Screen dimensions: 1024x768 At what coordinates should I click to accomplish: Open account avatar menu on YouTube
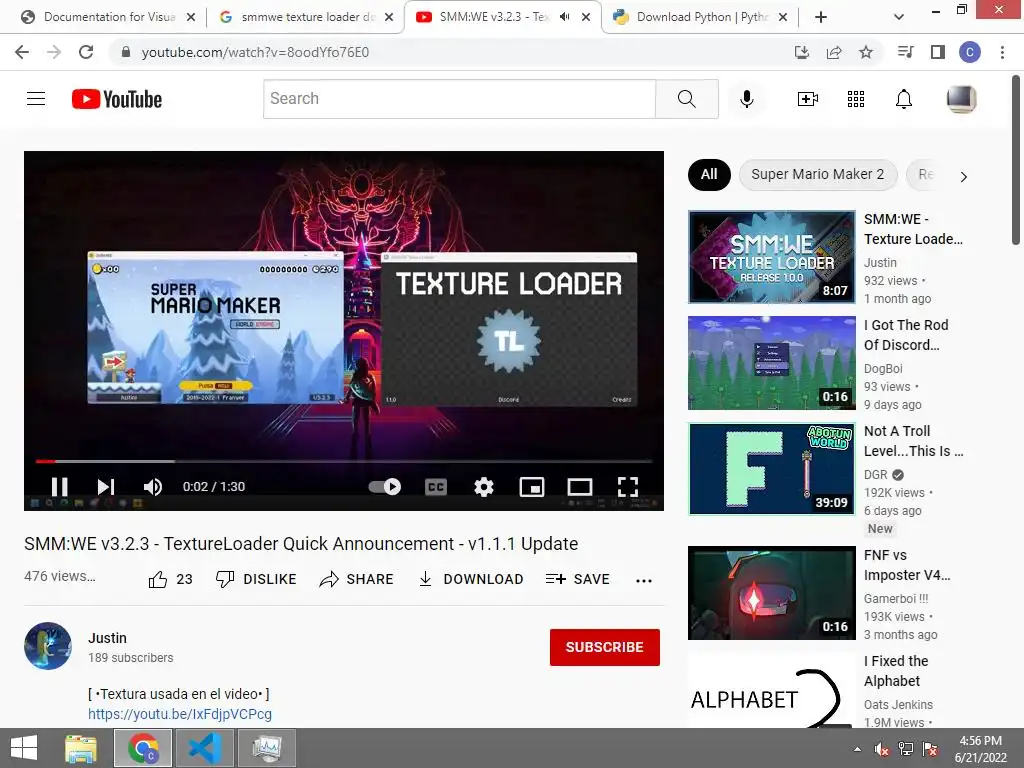[961, 99]
